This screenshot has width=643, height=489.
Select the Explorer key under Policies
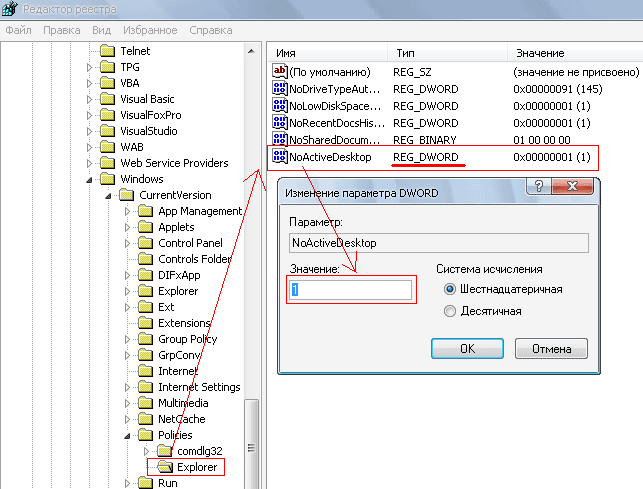pyautogui.click(x=197, y=467)
